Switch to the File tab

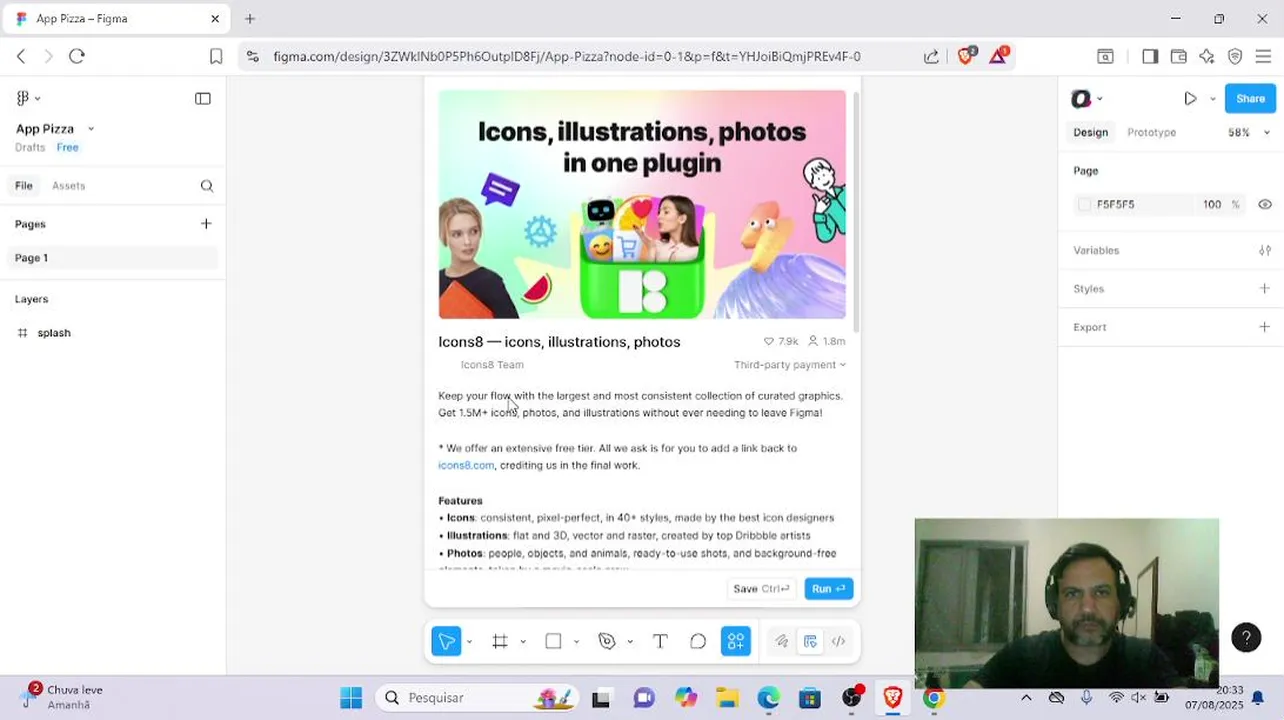[23, 186]
